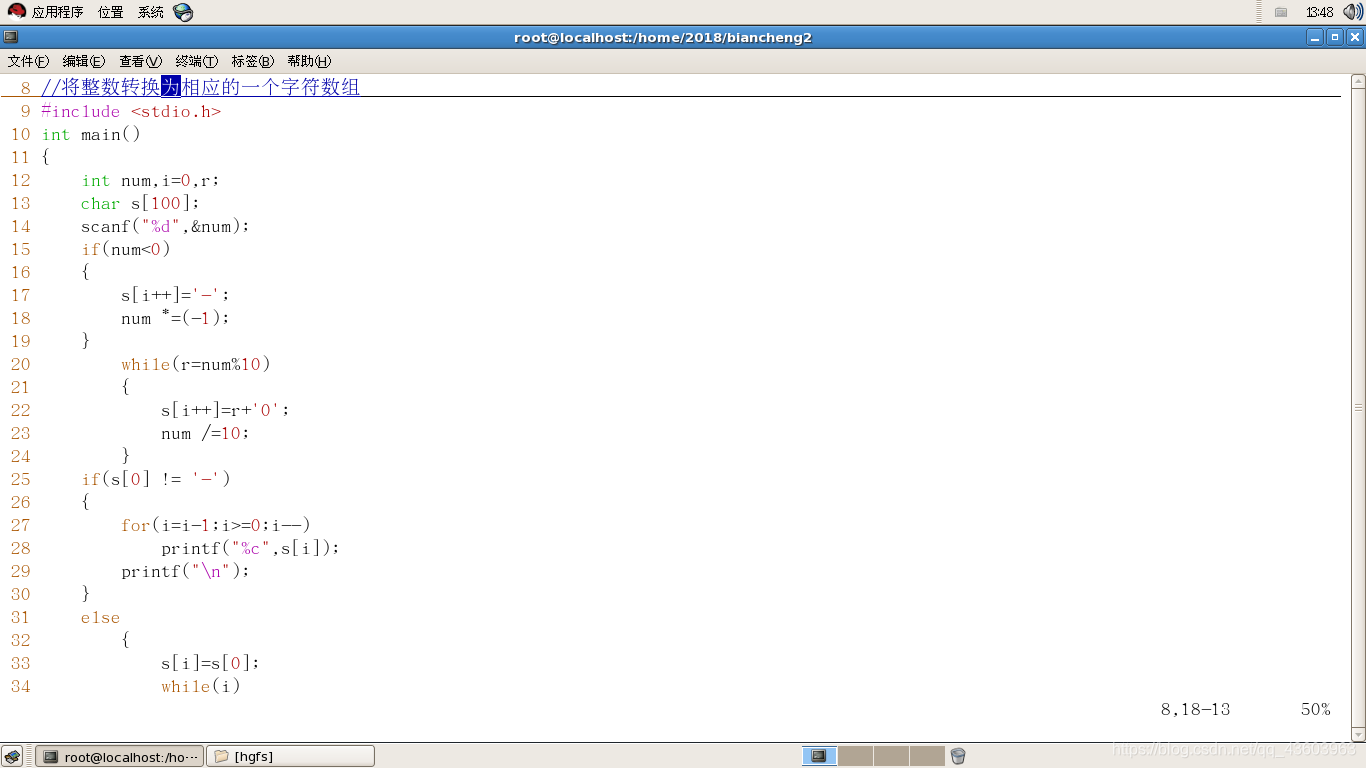Click the 'num *=(-1);' line
The image size is (1366, 768).
pos(176,319)
